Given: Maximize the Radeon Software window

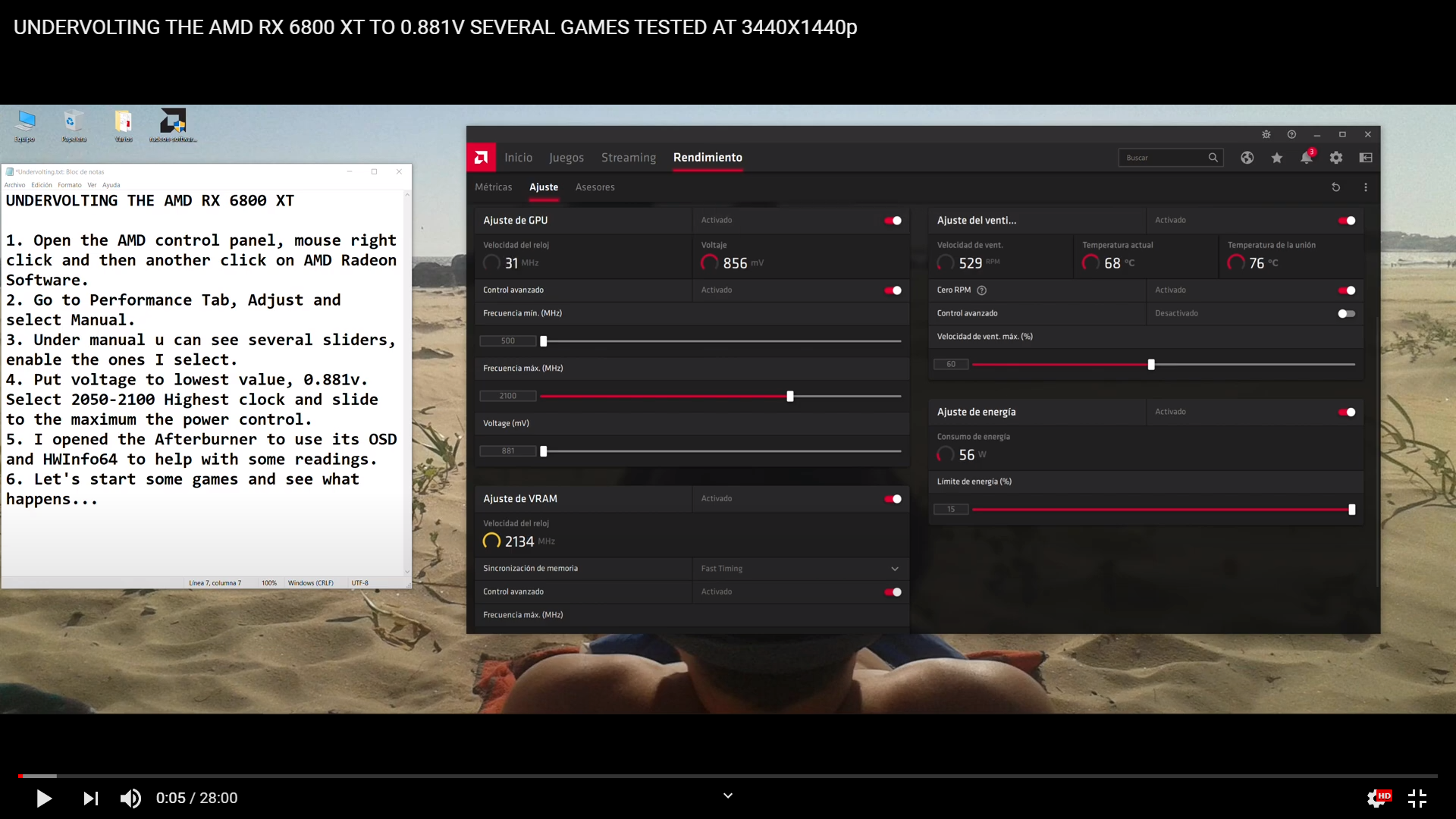Looking at the screenshot, I should [x=1342, y=134].
